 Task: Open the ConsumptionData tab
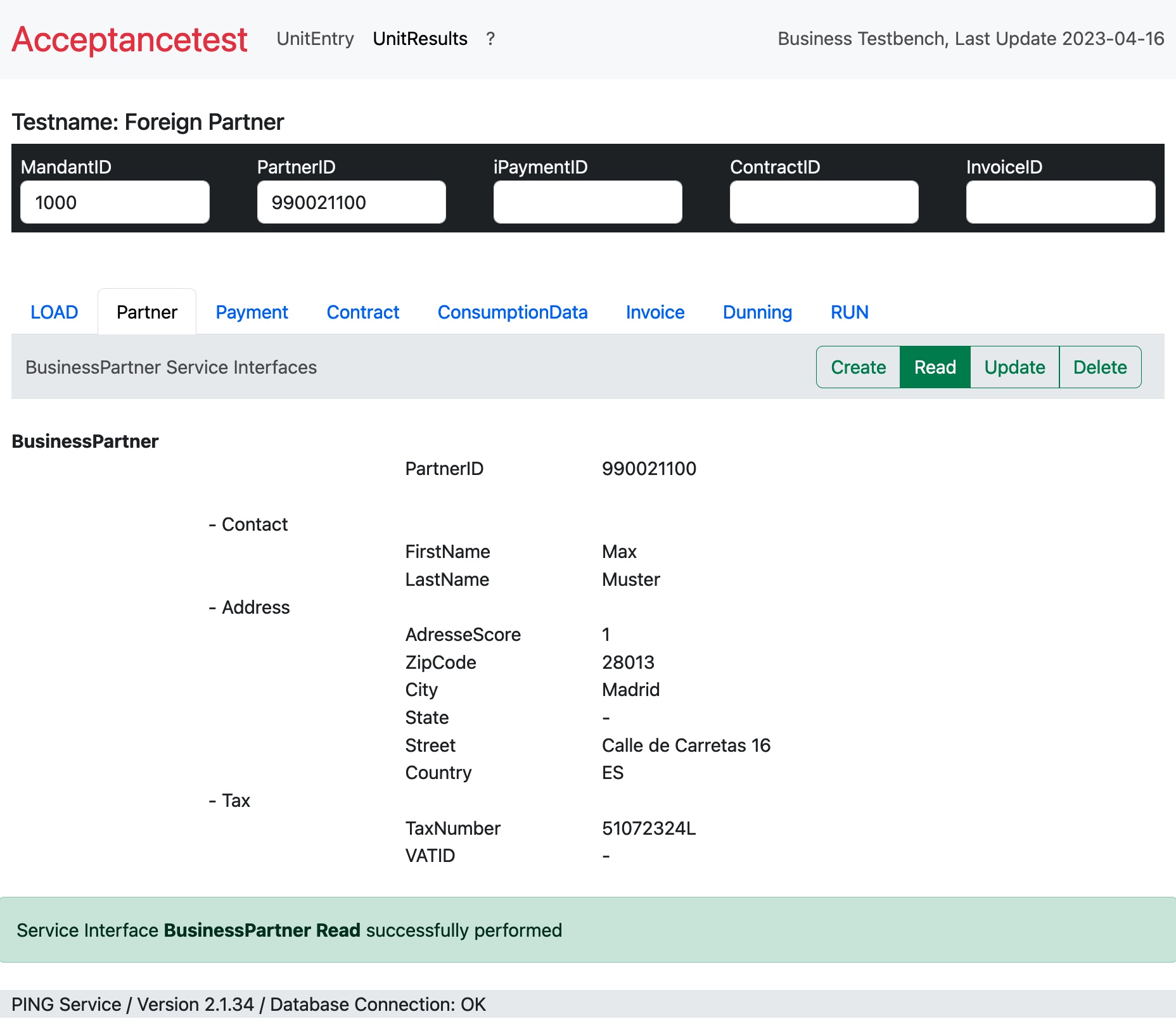(513, 312)
